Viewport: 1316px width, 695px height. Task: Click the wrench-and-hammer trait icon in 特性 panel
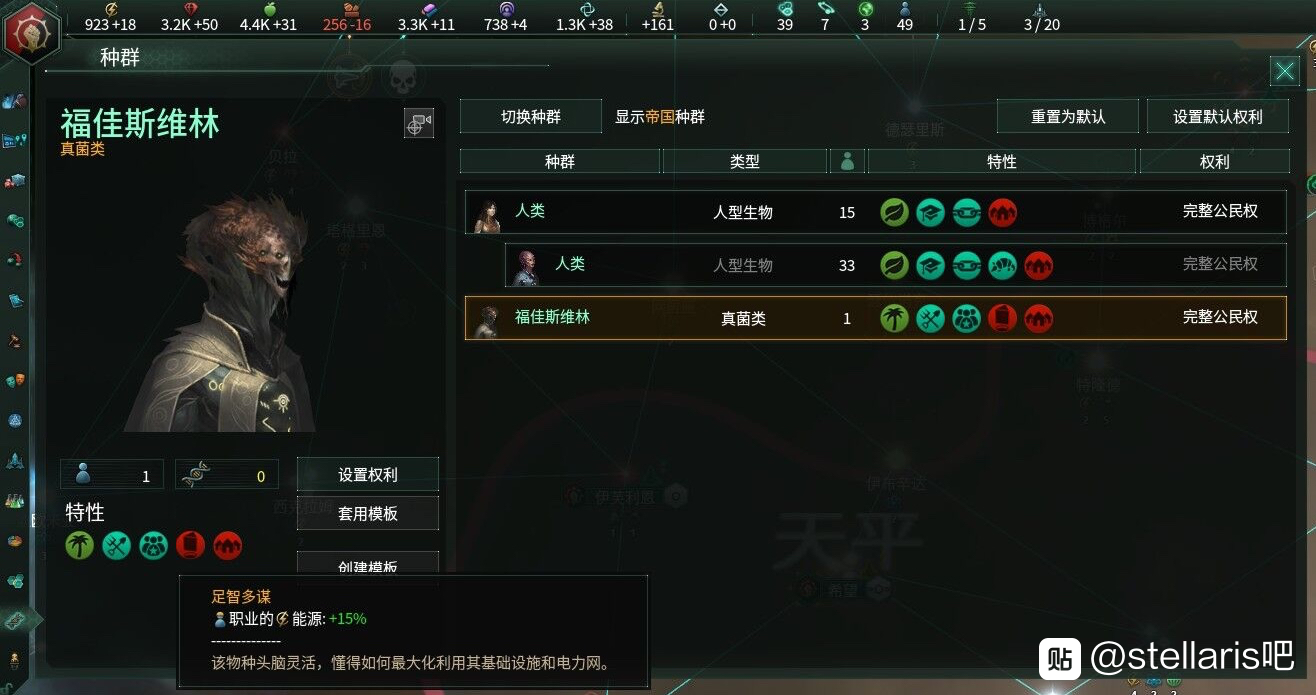[117, 545]
